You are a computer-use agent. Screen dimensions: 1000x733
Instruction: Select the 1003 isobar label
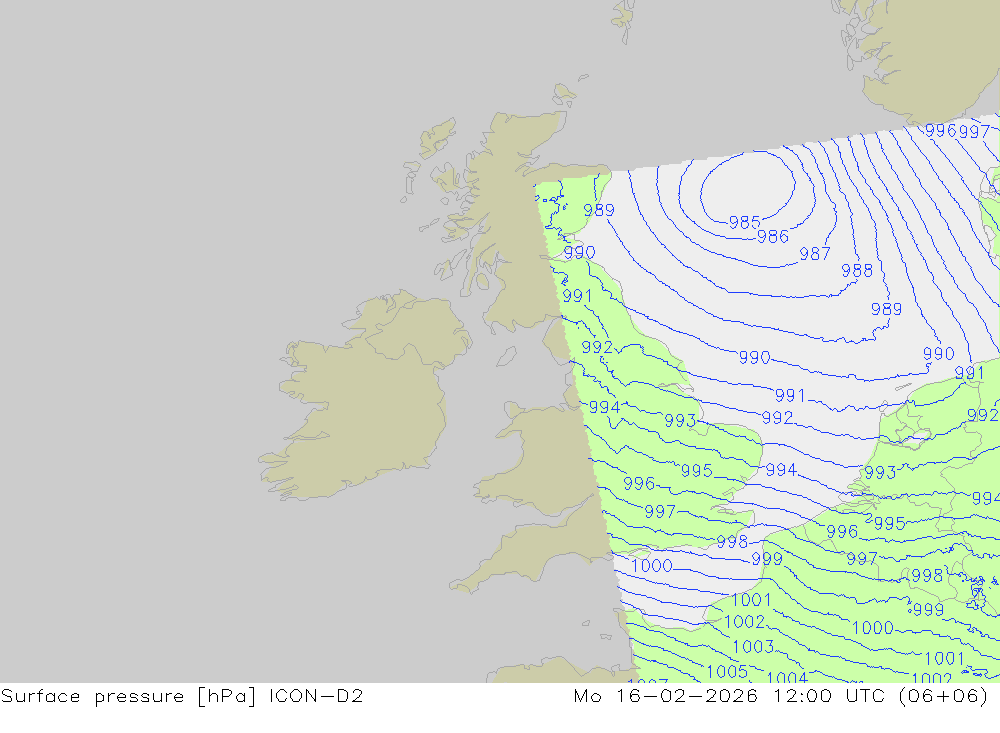point(753,647)
